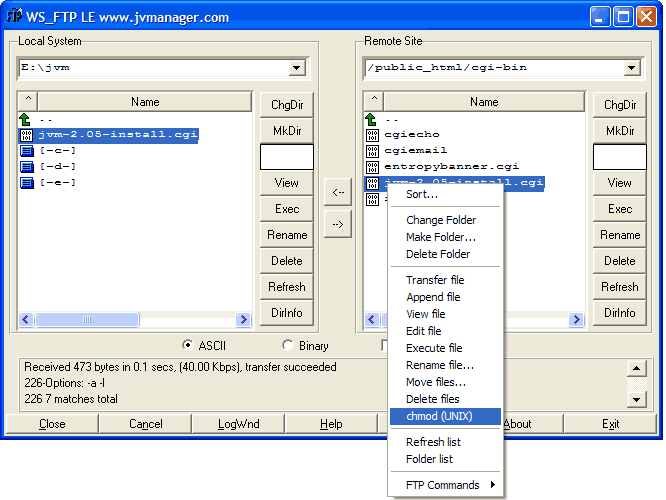Click the file icon of remote jvm-2.05-install.cgi
The height and width of the screenshot is (500, 666).
pyautogui.click(x=372, y=183)
